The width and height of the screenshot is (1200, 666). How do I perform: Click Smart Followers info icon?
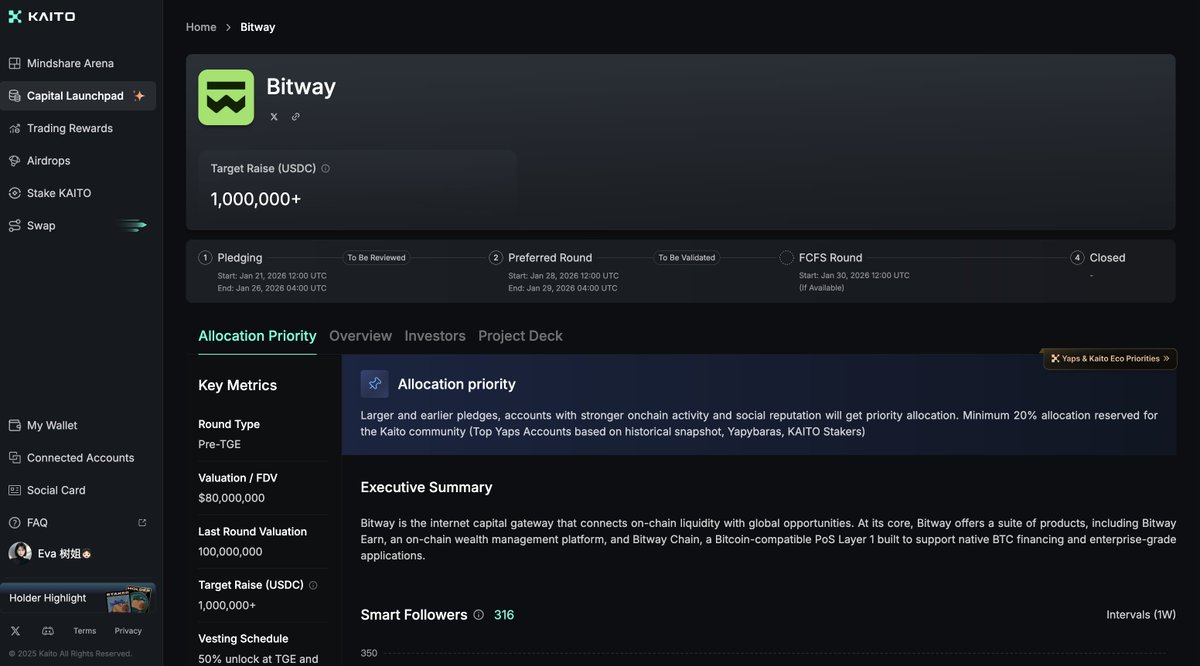pos(479,615)
